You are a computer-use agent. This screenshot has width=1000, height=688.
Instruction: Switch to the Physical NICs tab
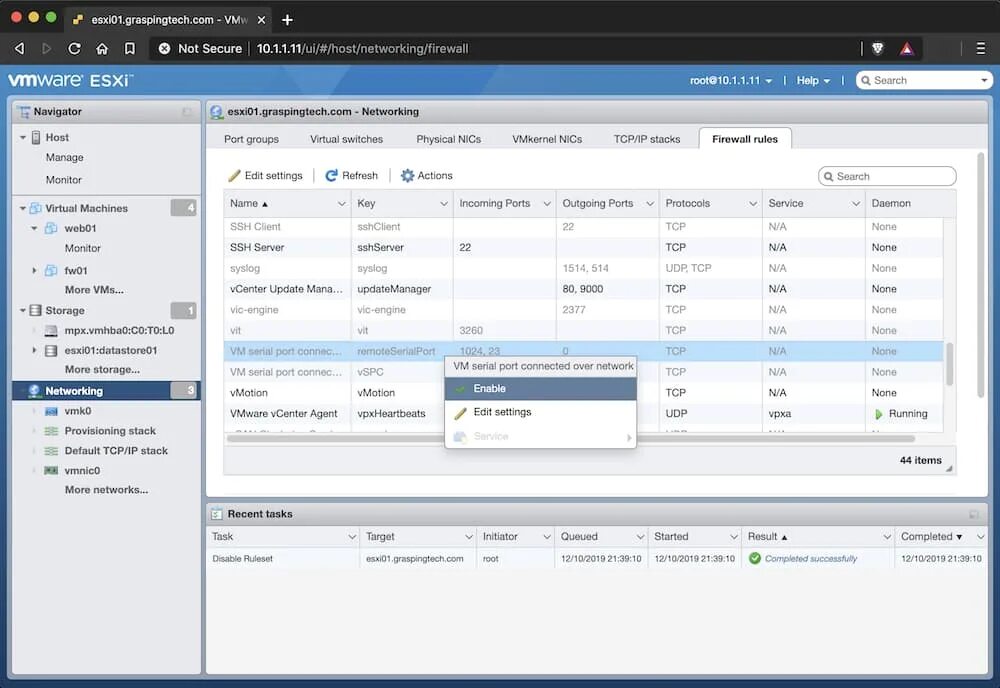tap(448, 139)
